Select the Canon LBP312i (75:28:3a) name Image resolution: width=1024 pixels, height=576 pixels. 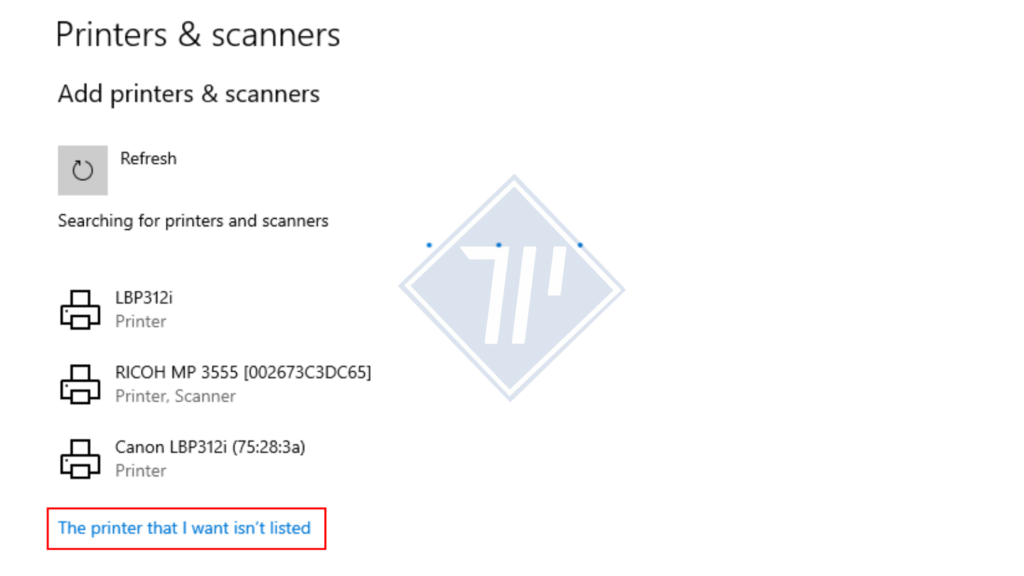click(x=210, y=447)
